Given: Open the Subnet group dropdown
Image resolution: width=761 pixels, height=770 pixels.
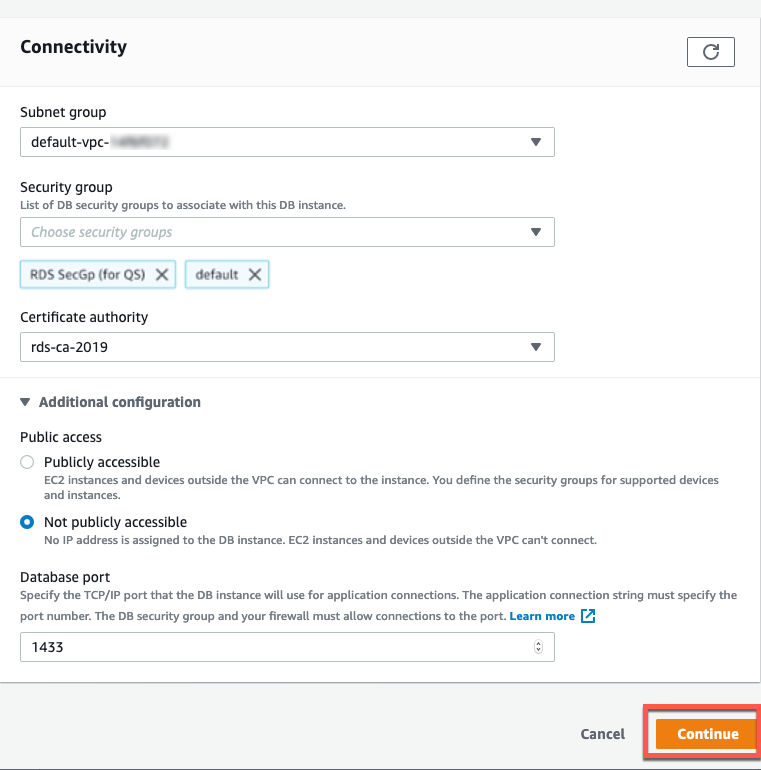Looking at the screenshot, I should pyautogui.click(x=286, y=142).
